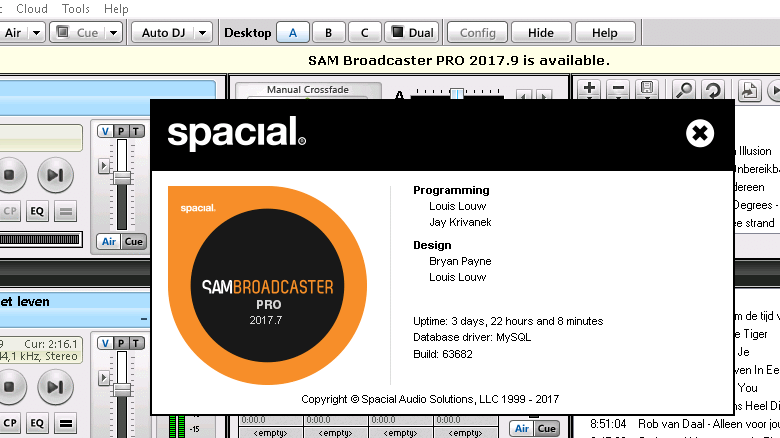Click crossfade nudge left arrow
Image resolution: width=780 pixels, height=438 pixels.
coord(523,95)
